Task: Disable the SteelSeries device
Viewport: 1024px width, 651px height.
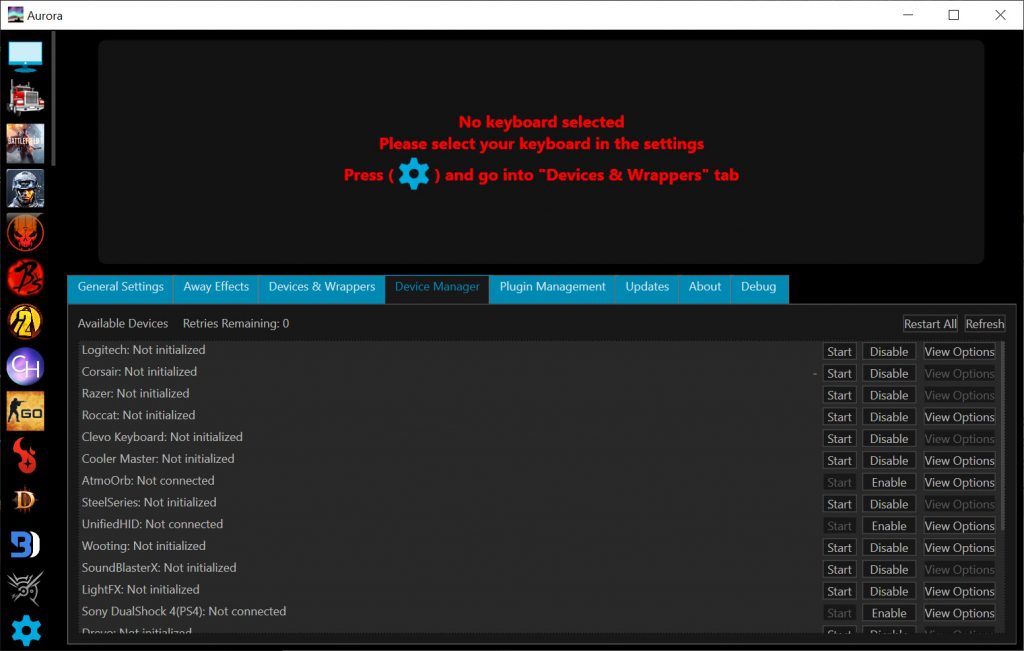Action: [889, 505]
